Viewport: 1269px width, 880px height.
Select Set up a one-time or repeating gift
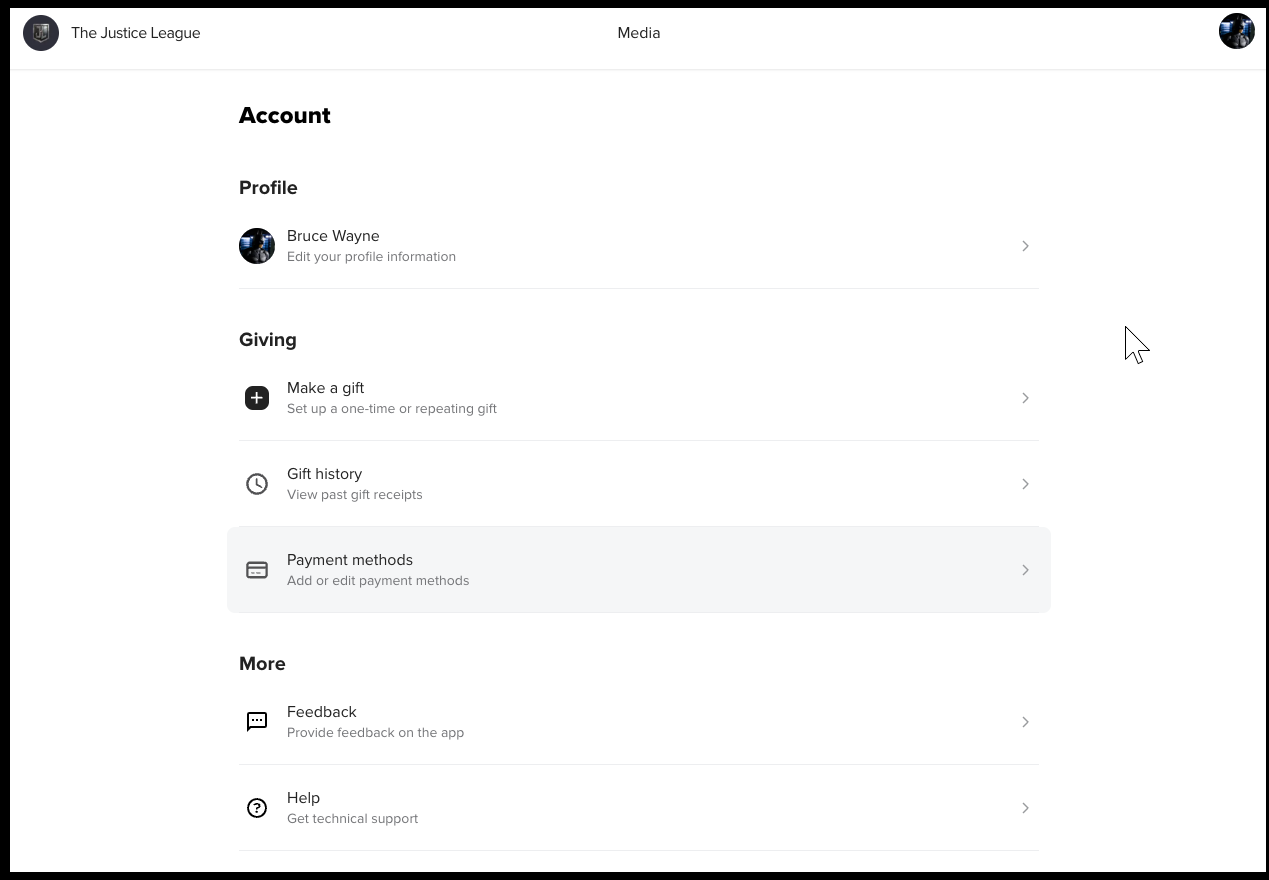click(391, 409)
